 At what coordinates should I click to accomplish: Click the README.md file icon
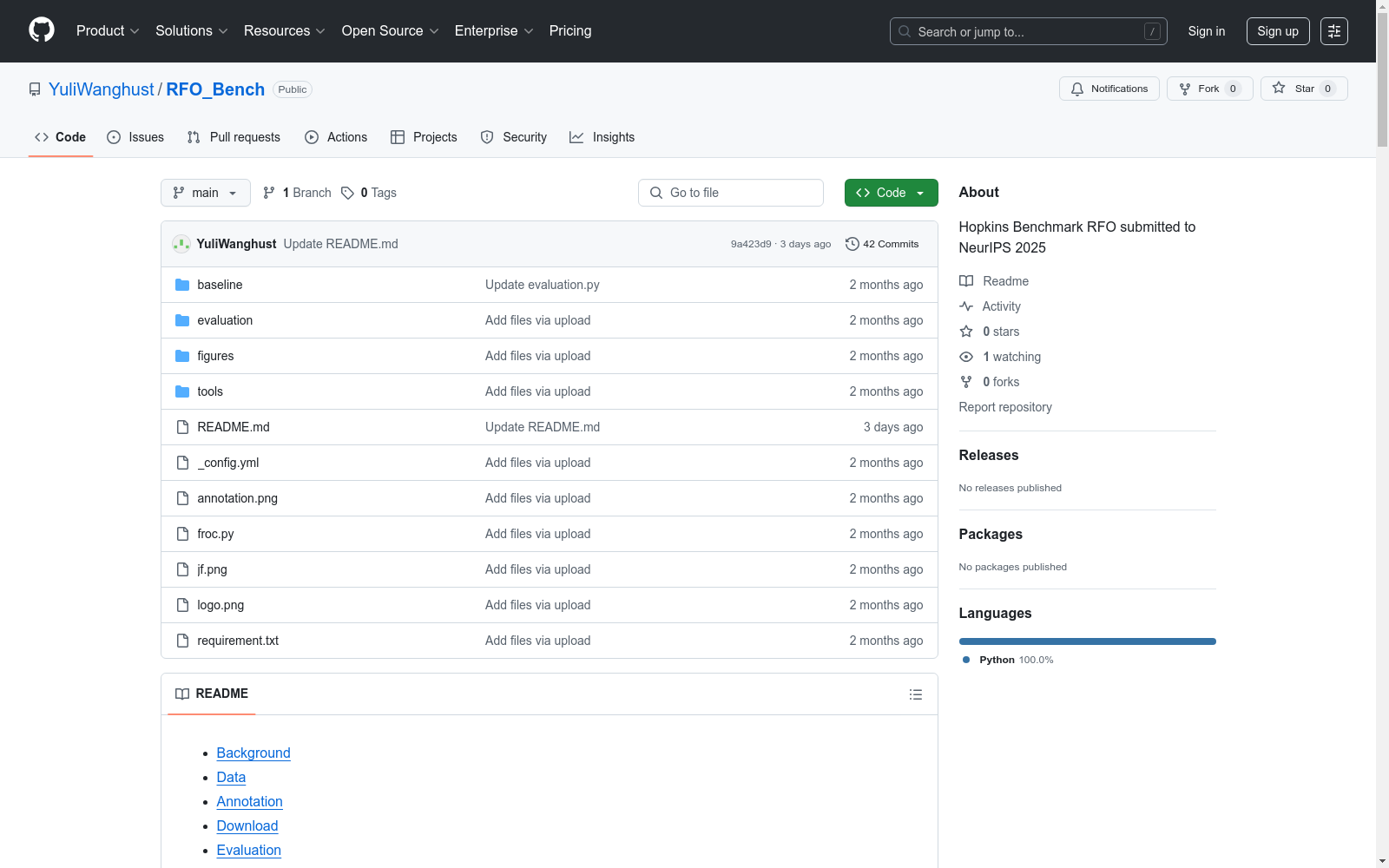pyautogui.click(x=182, y=427)
